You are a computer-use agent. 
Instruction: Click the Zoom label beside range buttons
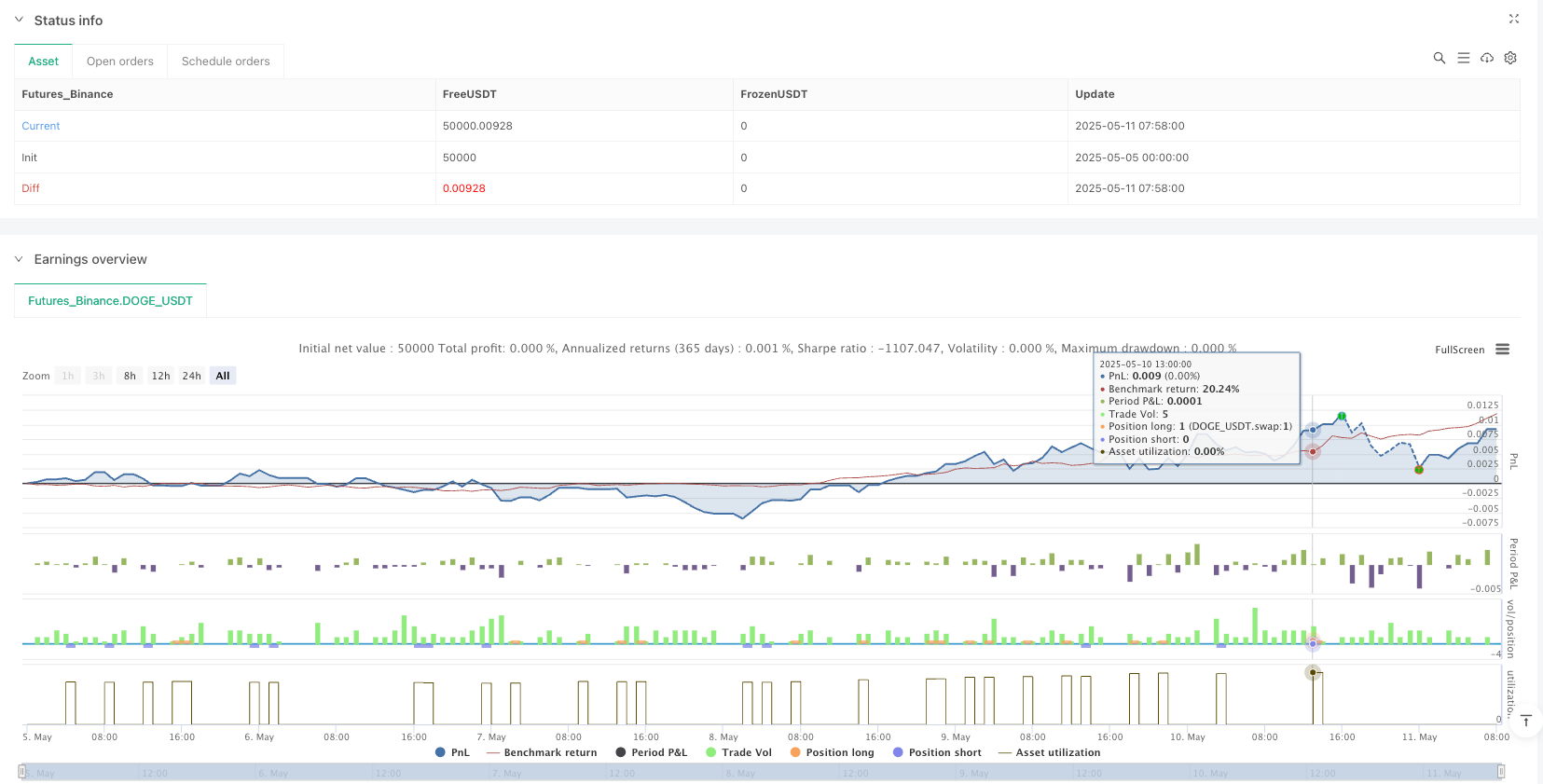click(36, 376)
